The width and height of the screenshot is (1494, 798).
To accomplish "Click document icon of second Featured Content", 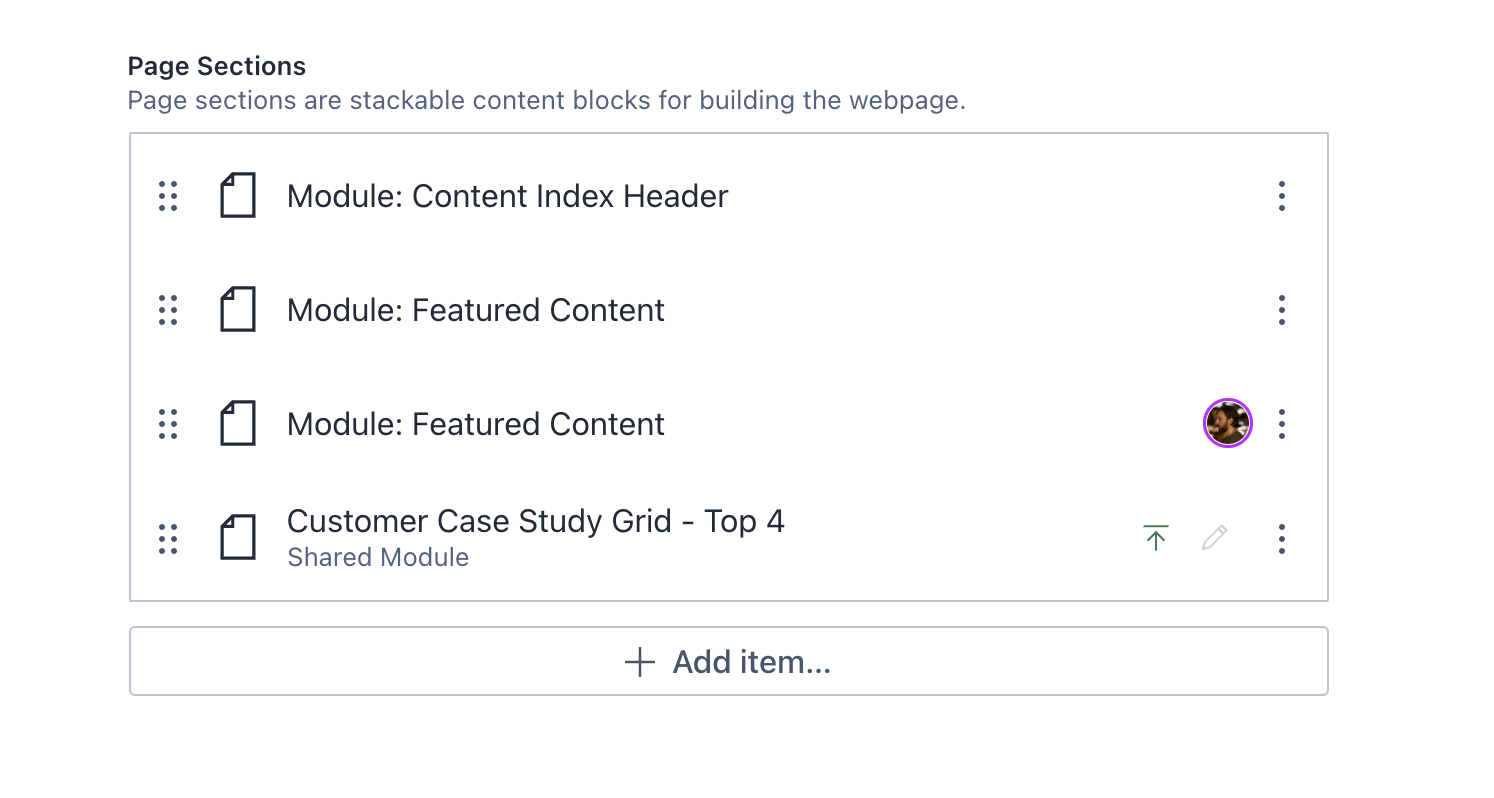I will click(238, 424).
